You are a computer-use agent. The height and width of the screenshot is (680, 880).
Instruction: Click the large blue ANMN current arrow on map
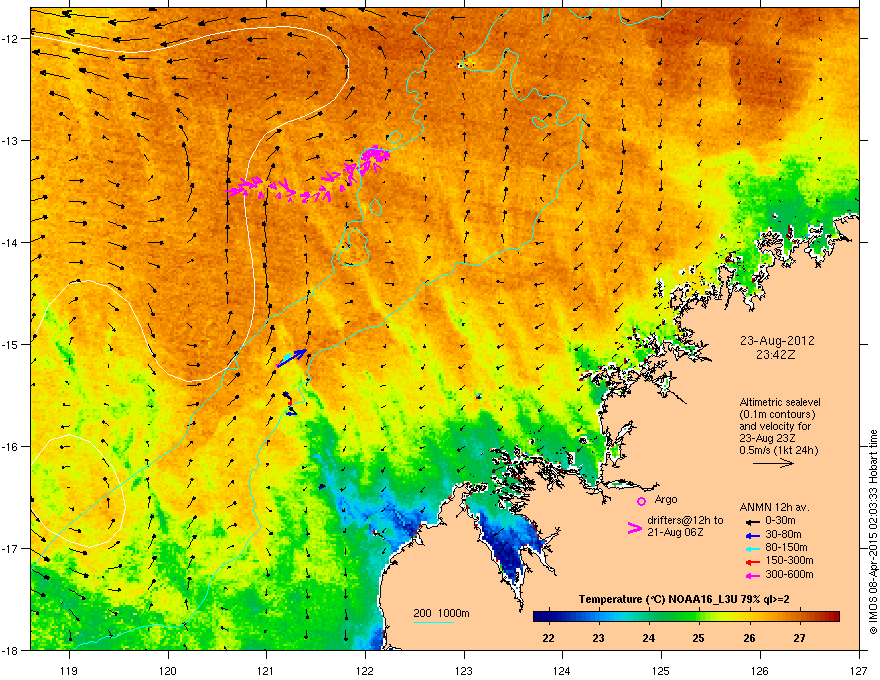[x=292, y=358]
